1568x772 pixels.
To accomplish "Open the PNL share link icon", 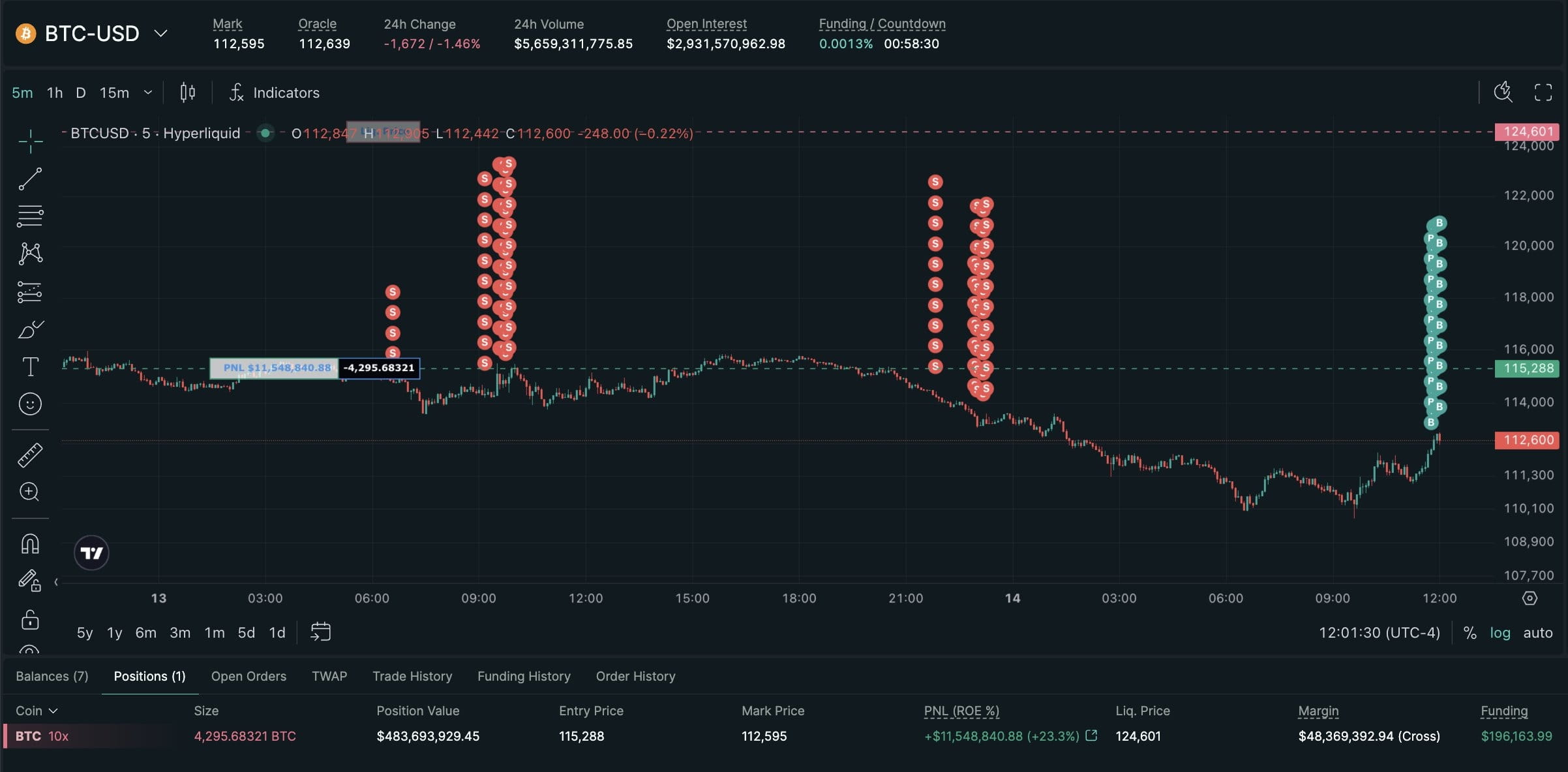I will pos(1091,735).
